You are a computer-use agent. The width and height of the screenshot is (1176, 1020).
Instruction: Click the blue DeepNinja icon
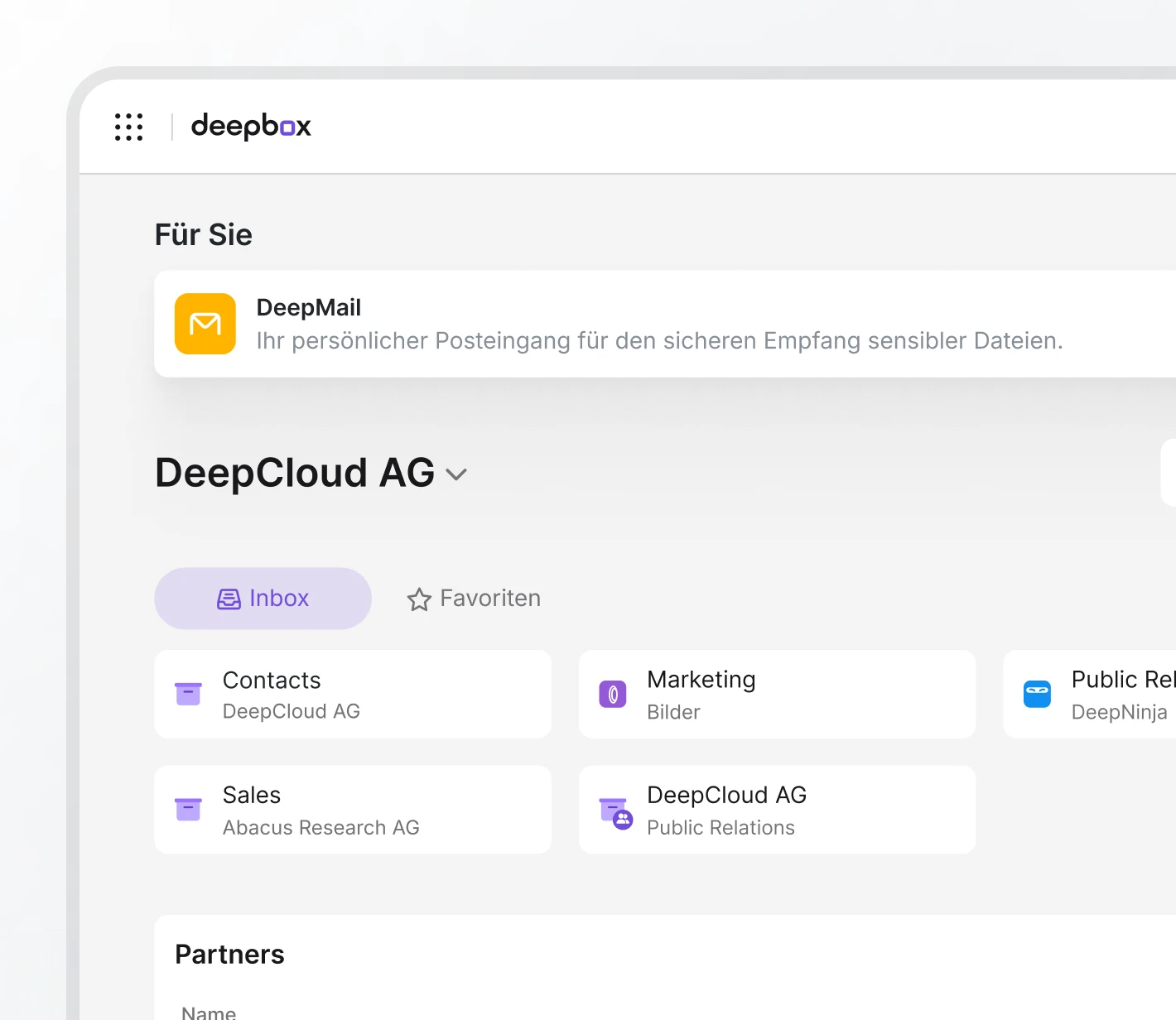pyautogui.click(x=1037, y=694)
